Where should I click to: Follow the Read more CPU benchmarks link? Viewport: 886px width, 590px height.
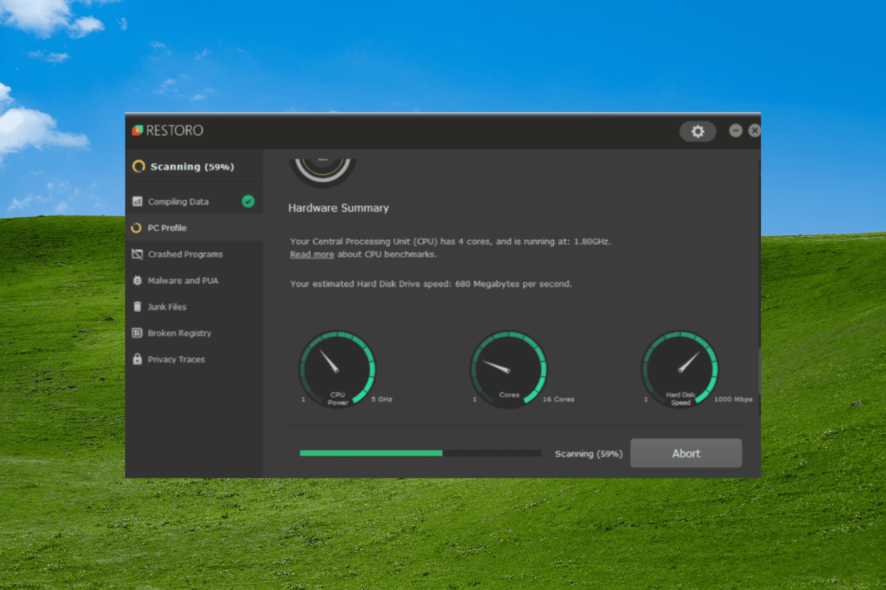pos(312,254)
